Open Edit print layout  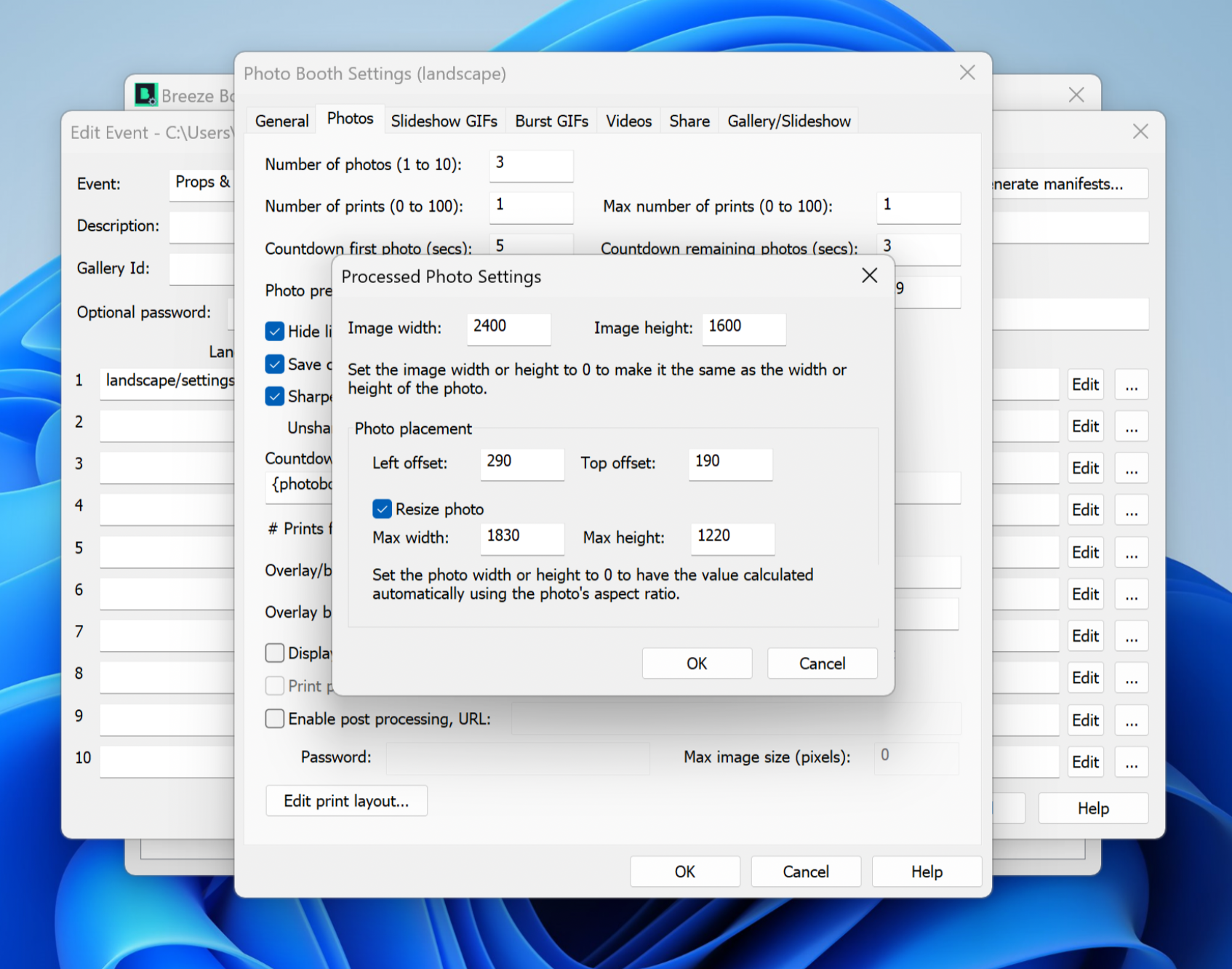(x=346, y=801)
